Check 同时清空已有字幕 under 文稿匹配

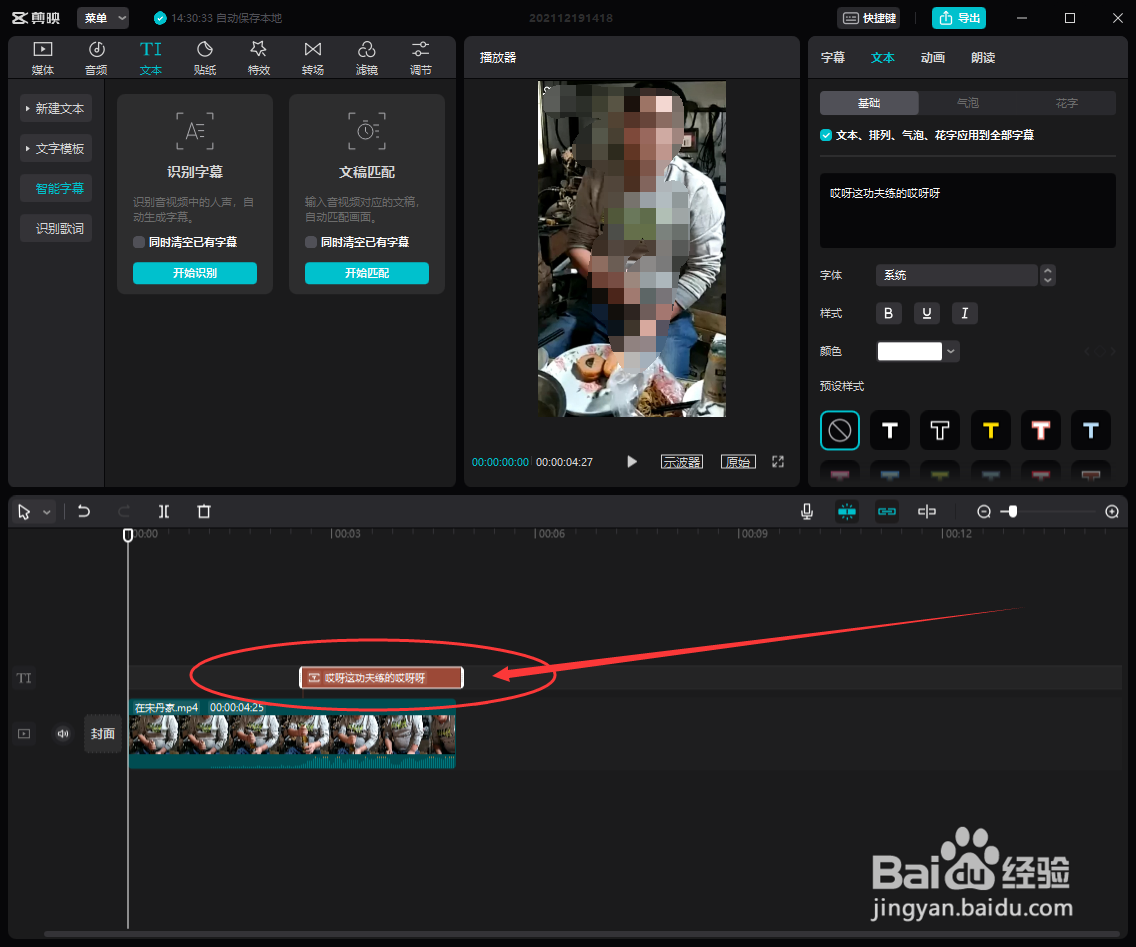pos(311,242)
